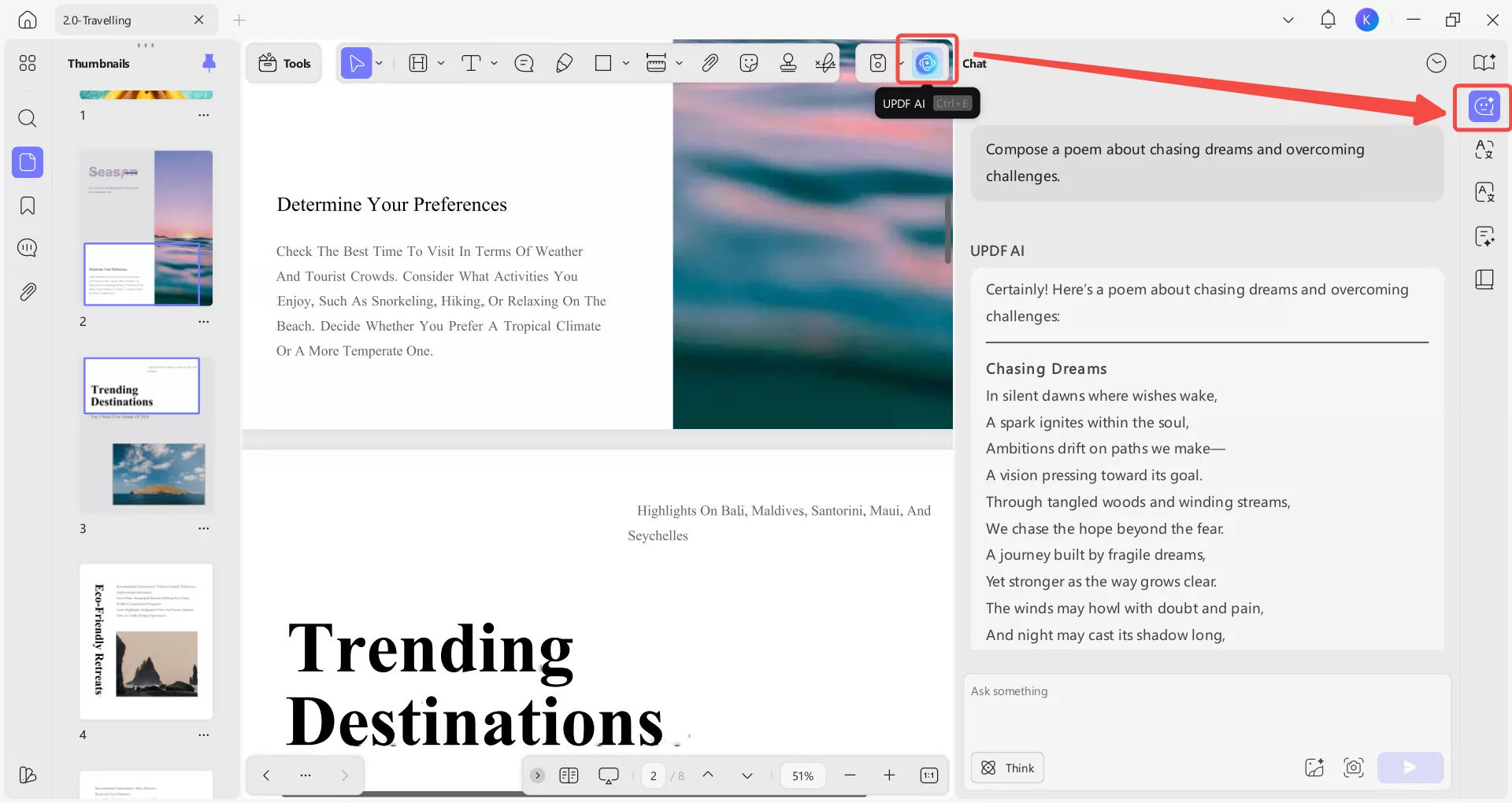The image size is (1512, 803).
Task: Collapse the bottom page toolbar arrow
Action: click(x=538, y=775)
